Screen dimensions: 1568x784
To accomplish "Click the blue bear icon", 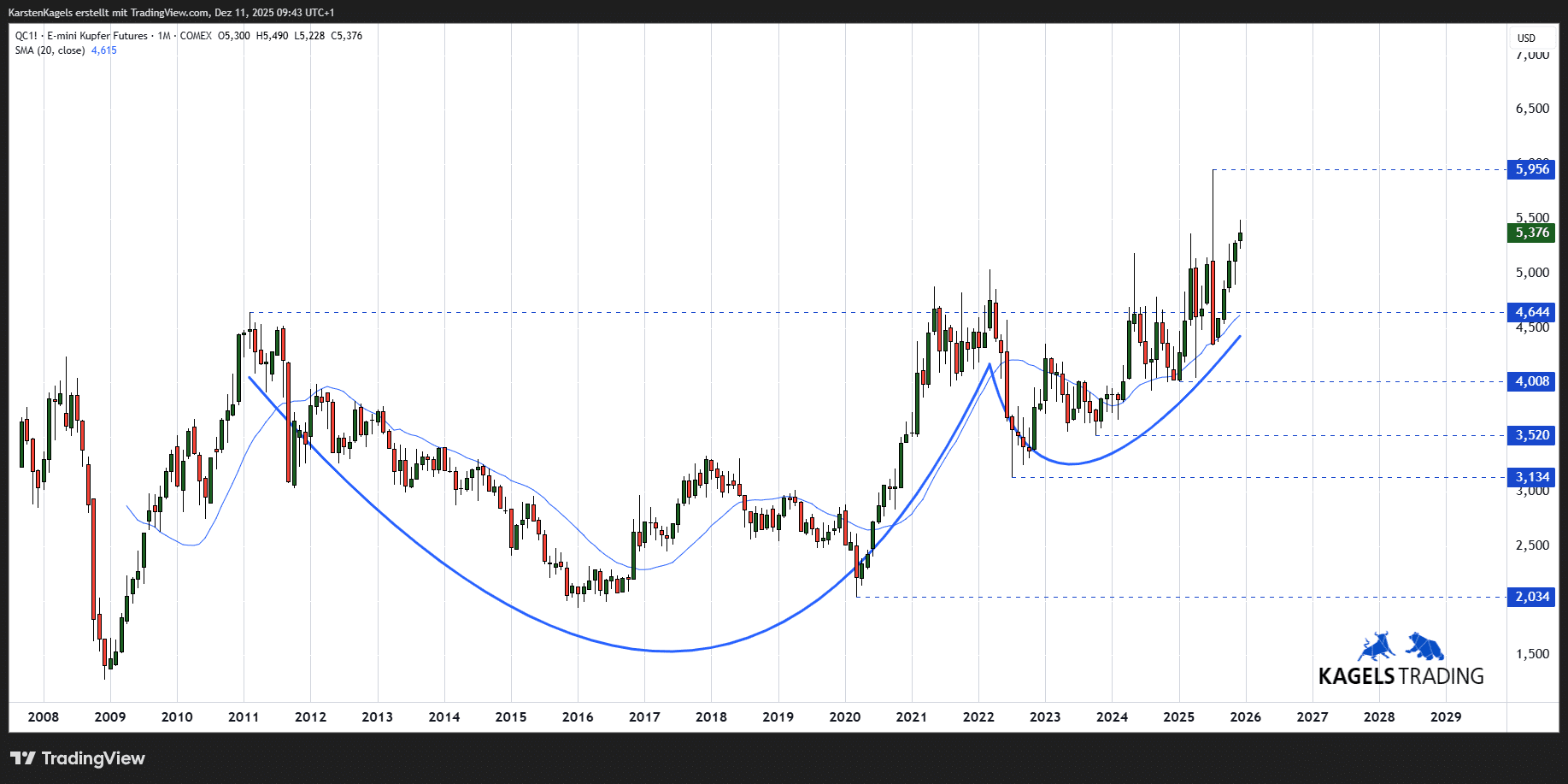I will [1425, 646].
